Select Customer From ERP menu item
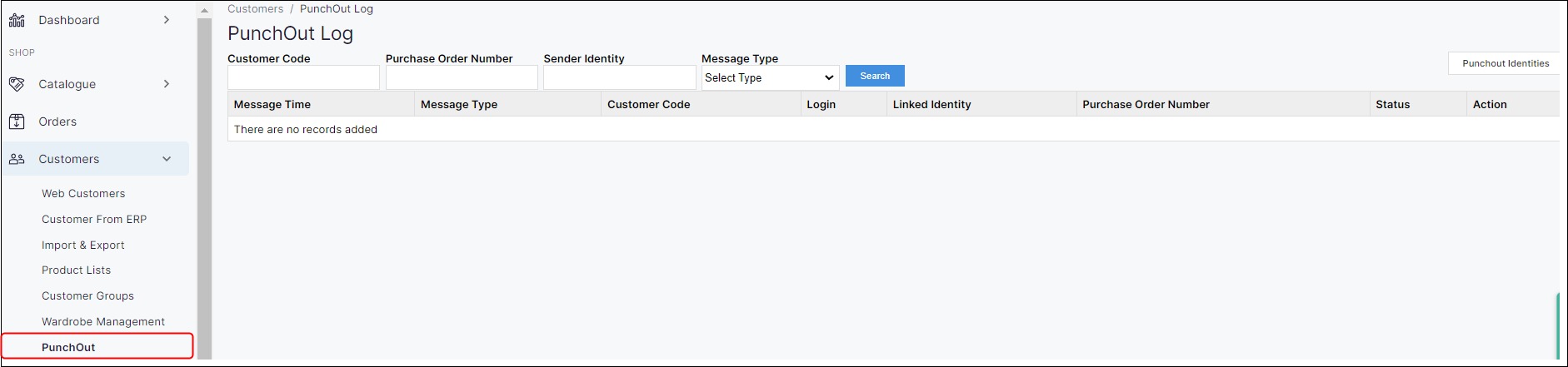1568x367 pixels. pyautogui.click(x=94, y=220)
